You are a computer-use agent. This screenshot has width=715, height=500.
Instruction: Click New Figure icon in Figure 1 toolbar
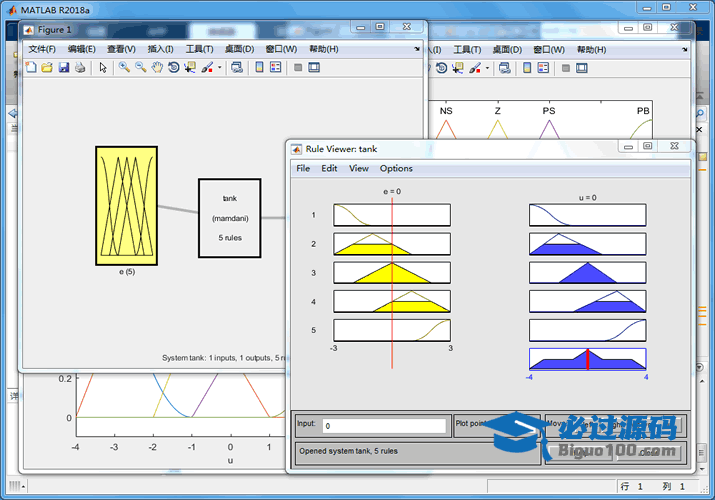click(31, 67)
